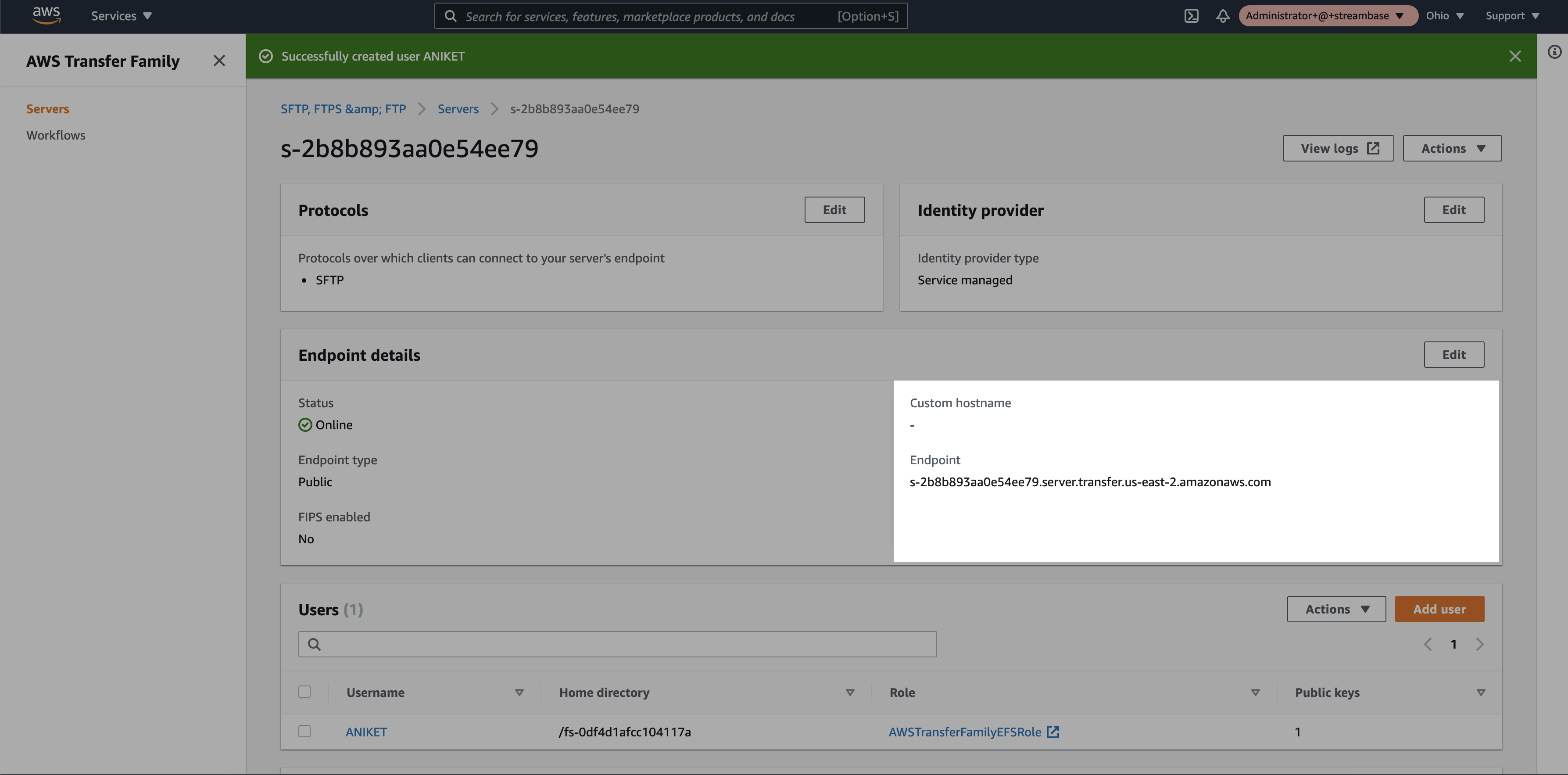Click the endpoint hostname amazonaws.com text
1568x775 pixels.
1089,482
